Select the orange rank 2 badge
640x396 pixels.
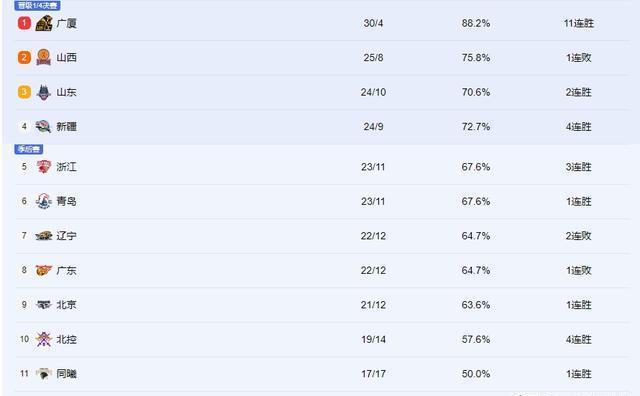pos(24,58)
